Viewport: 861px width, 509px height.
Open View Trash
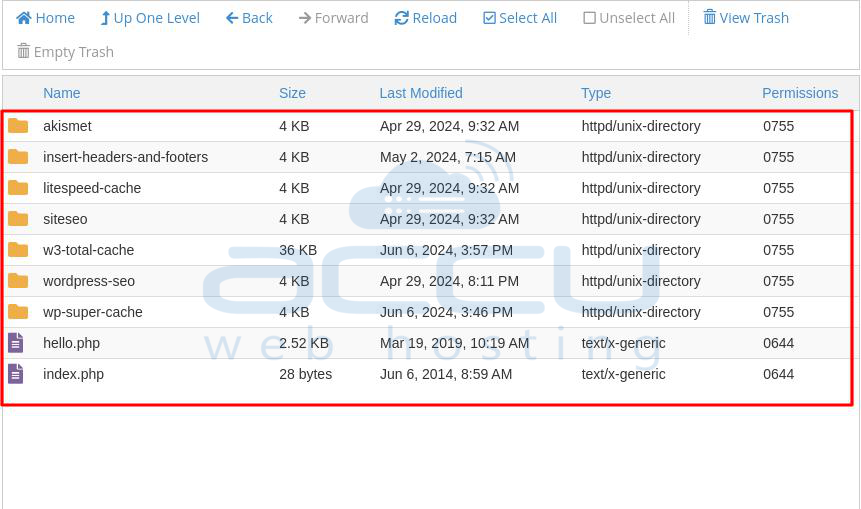coord(746,18)
